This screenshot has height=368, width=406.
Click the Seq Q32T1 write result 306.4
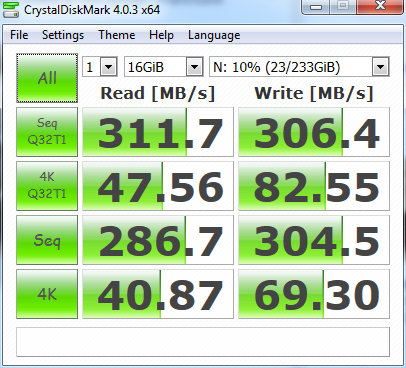314,132
